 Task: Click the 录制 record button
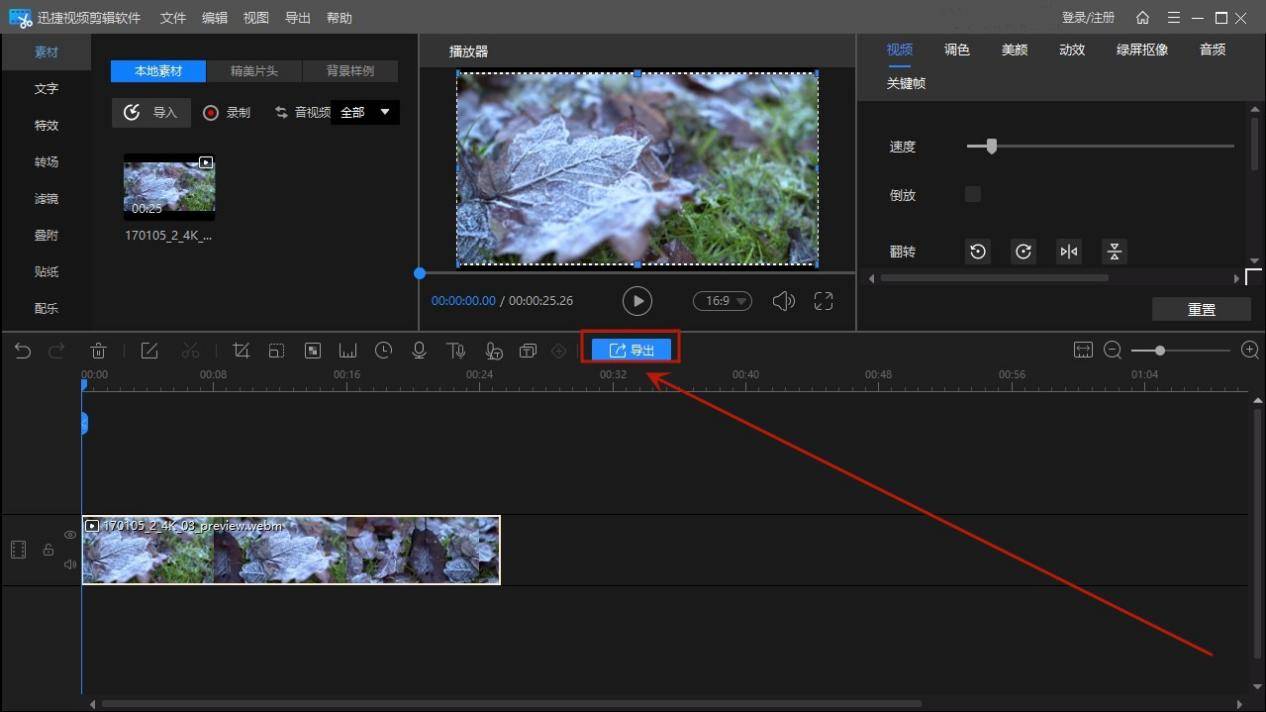click(227, 113)
